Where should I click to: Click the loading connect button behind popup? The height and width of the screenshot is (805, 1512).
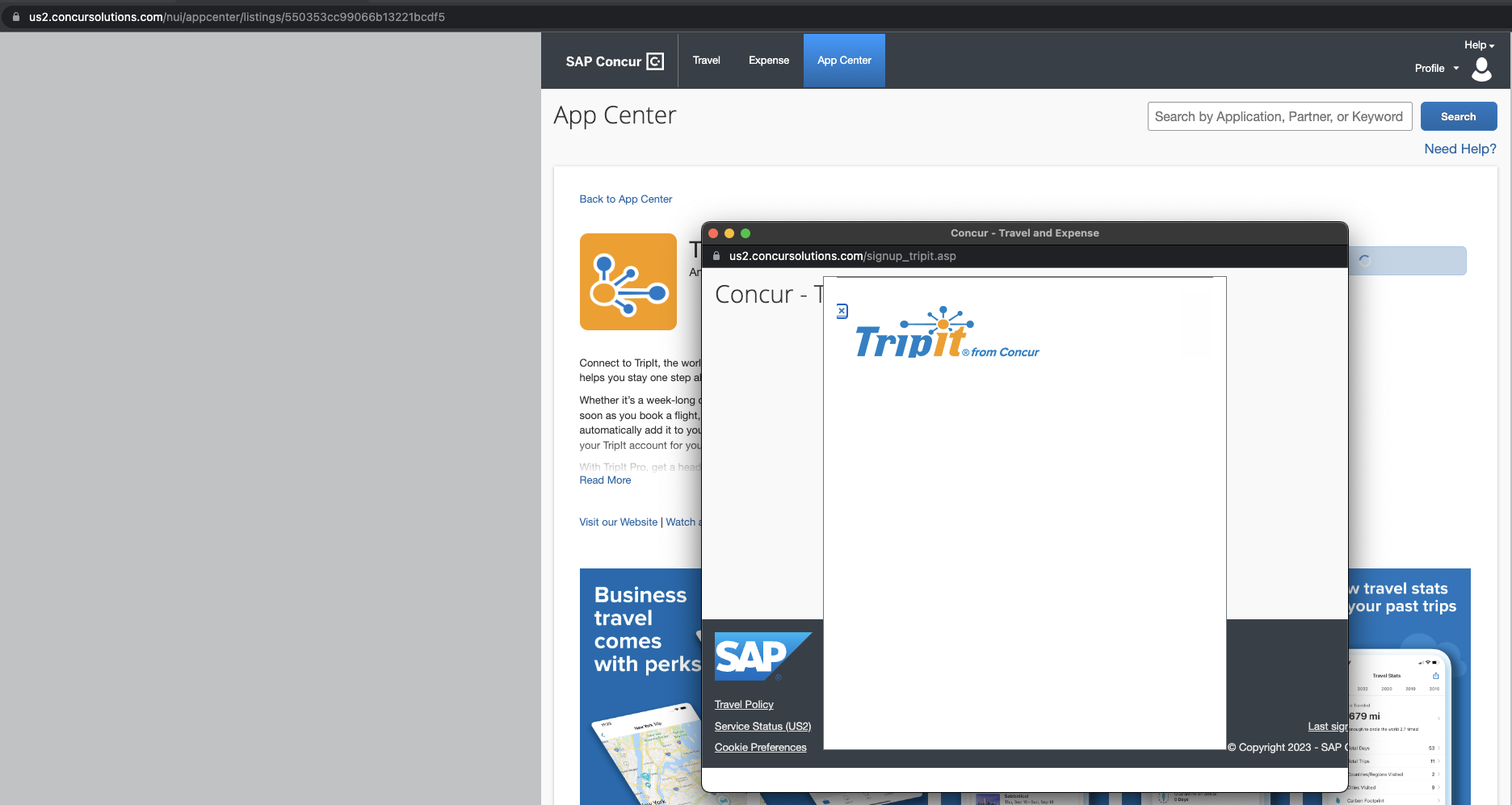tap(1407, 261)
